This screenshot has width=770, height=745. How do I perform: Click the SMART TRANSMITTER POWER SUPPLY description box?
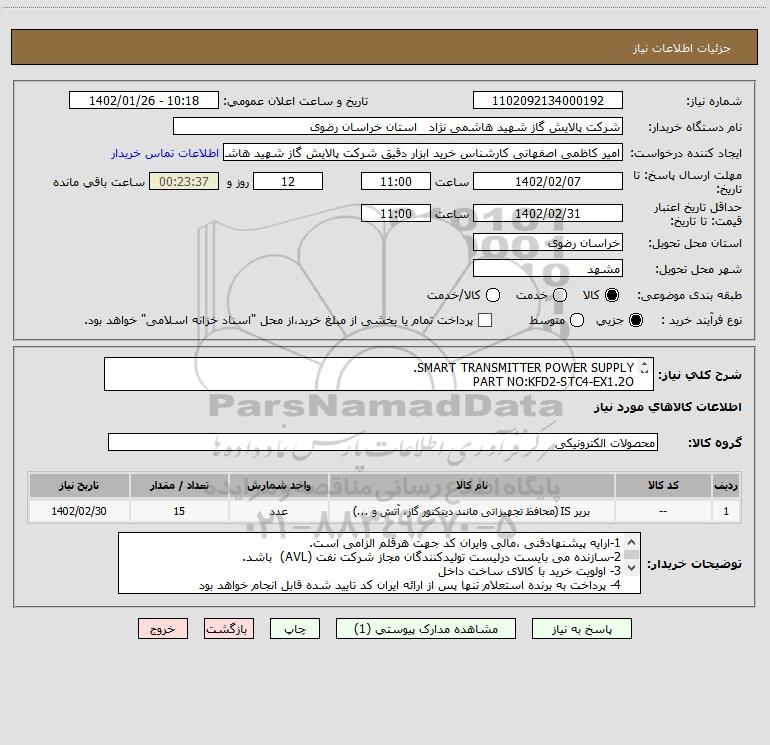coord(379,374)
